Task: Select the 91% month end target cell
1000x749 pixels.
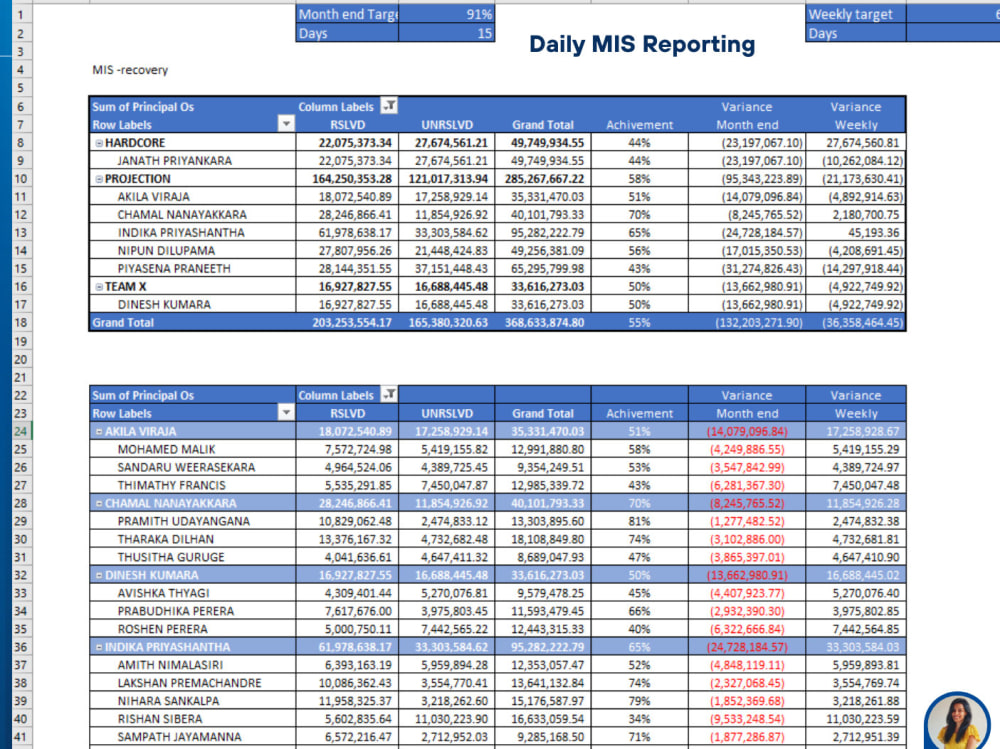Action: (x=446, y=14)
